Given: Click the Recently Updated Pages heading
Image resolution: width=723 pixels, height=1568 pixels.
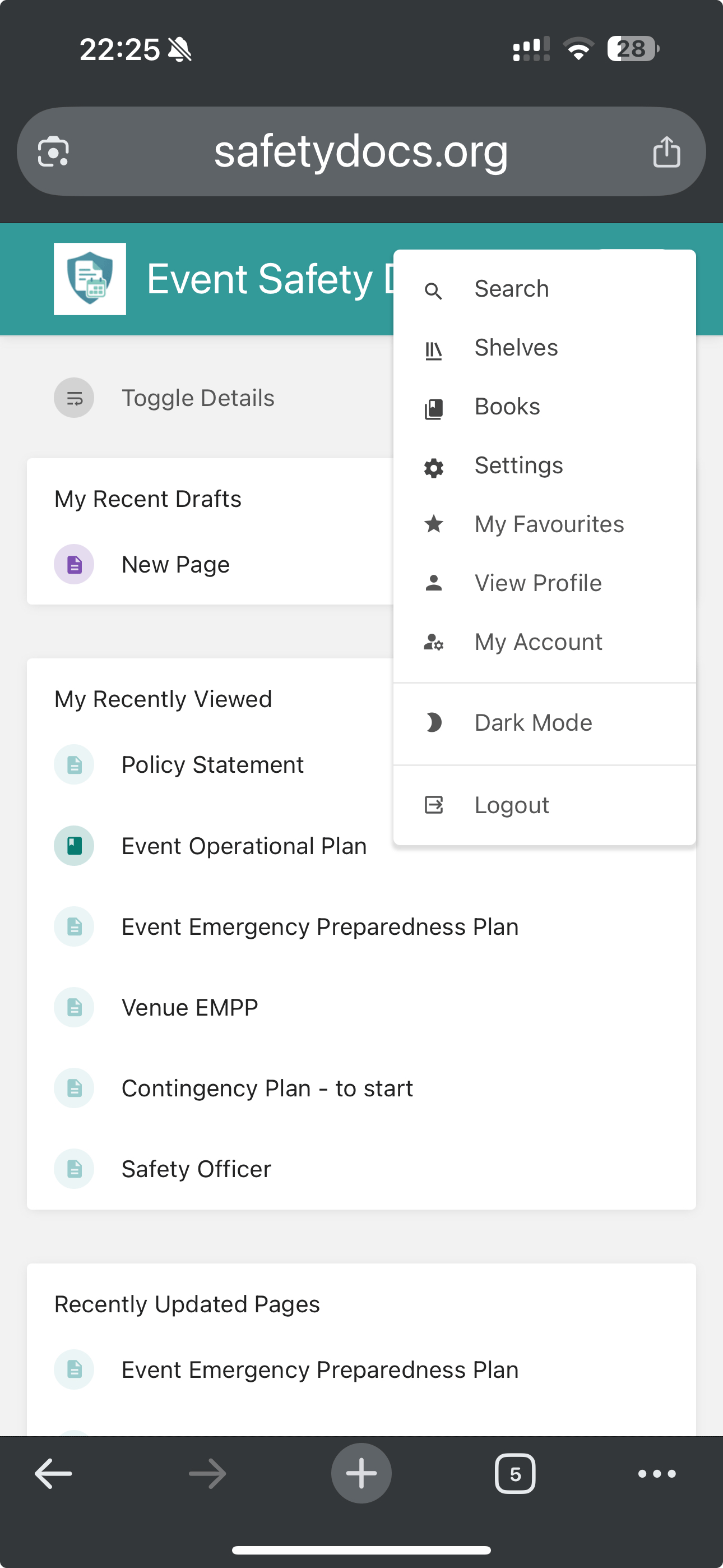Looking at the screenshot, I should click(187, 1304).
